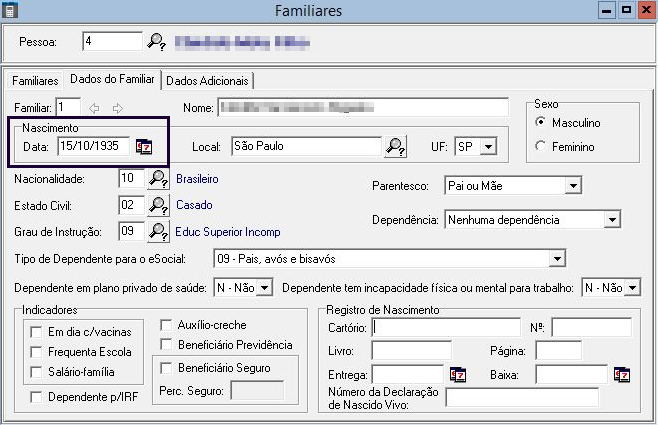Click the Cartório input field
Screen dimensions: 658x425
point(445,327)
